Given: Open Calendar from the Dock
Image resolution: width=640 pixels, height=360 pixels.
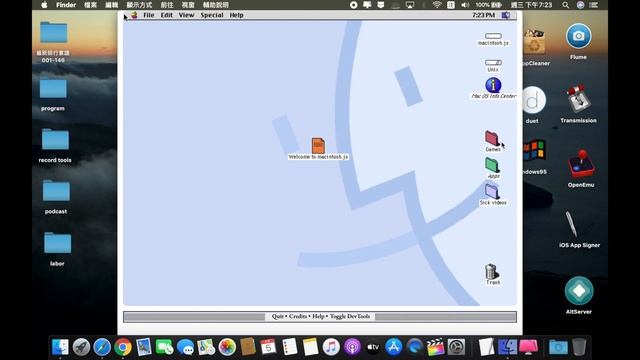Looking at the screenshot, I should coord(268,347).
